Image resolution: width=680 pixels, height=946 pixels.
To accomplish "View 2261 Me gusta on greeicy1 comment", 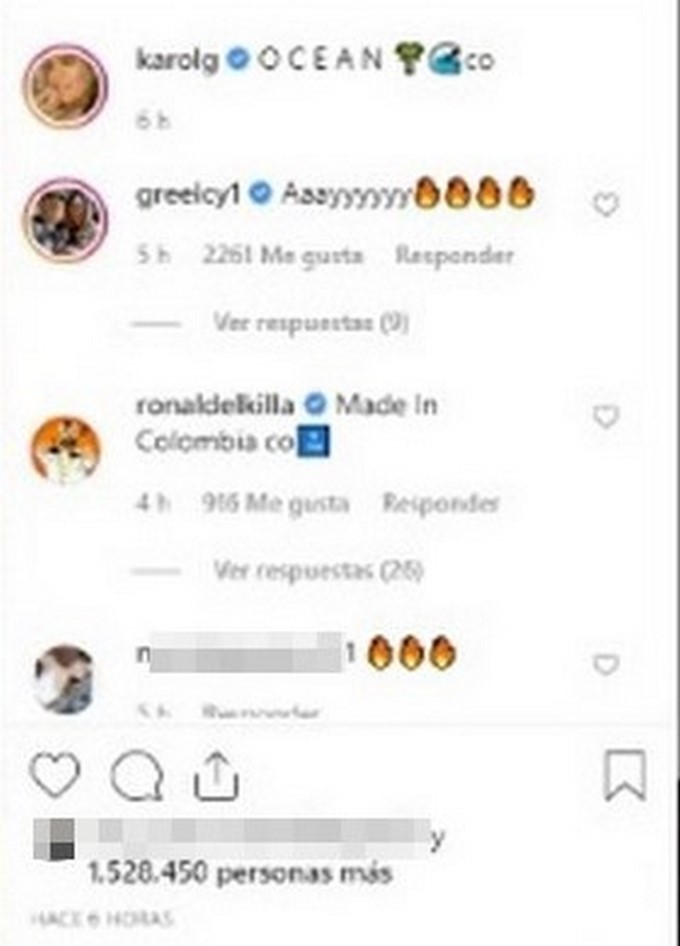I will coord(283,255).
